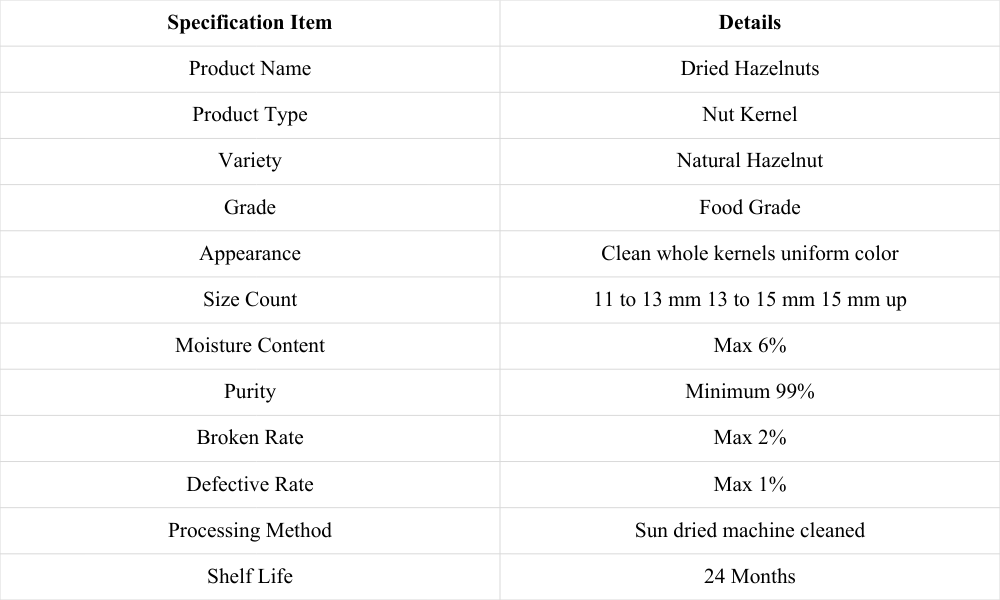Screen dimensions: 1000x600
Task: Click the Details column header
Action: (749, 23)
